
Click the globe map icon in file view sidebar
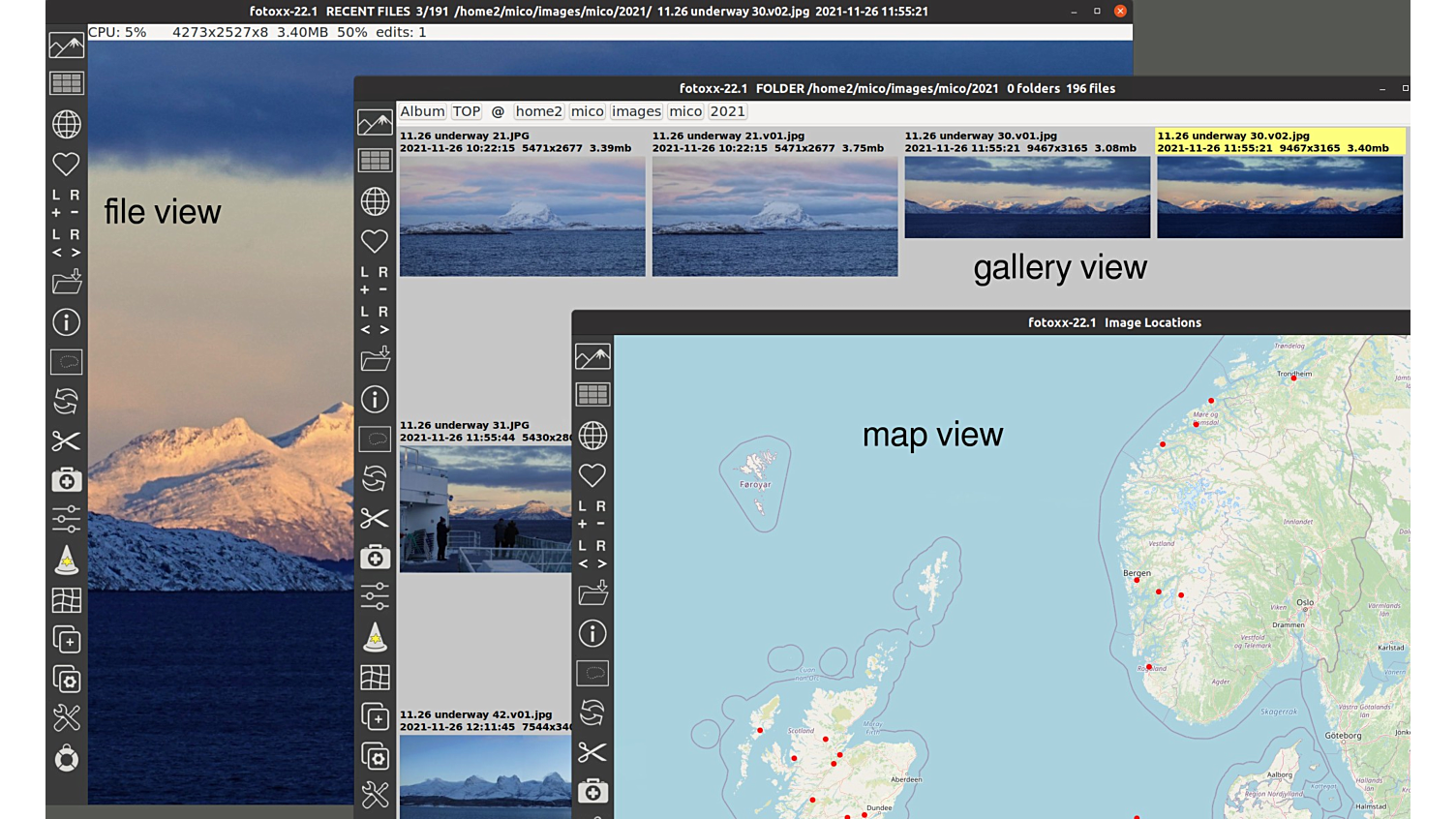(66, 124)
